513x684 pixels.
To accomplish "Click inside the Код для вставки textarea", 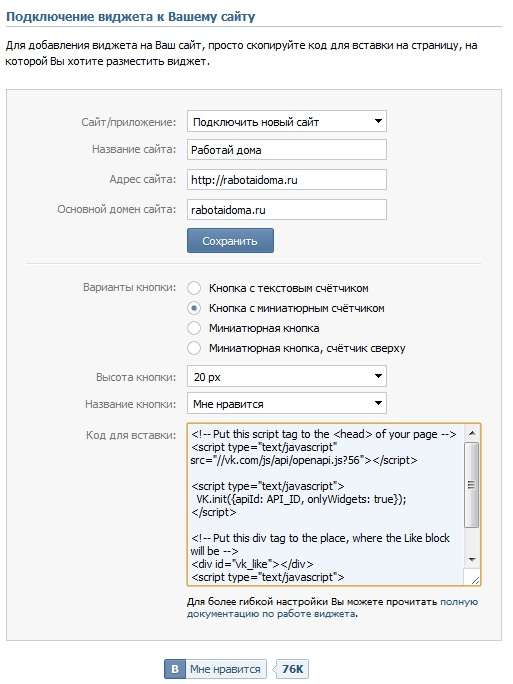I will click(325, 504).
